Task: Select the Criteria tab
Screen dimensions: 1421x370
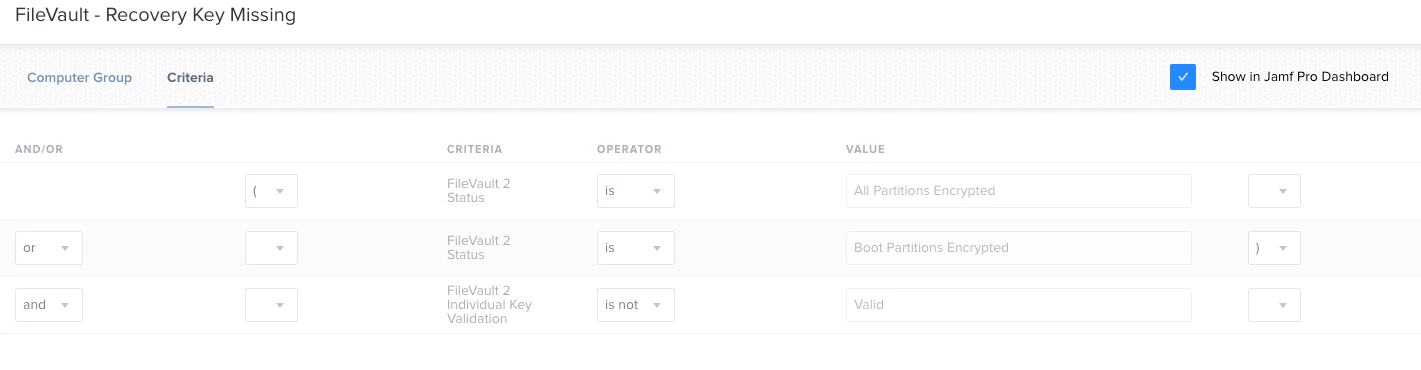Action: (x=190, y=77)
